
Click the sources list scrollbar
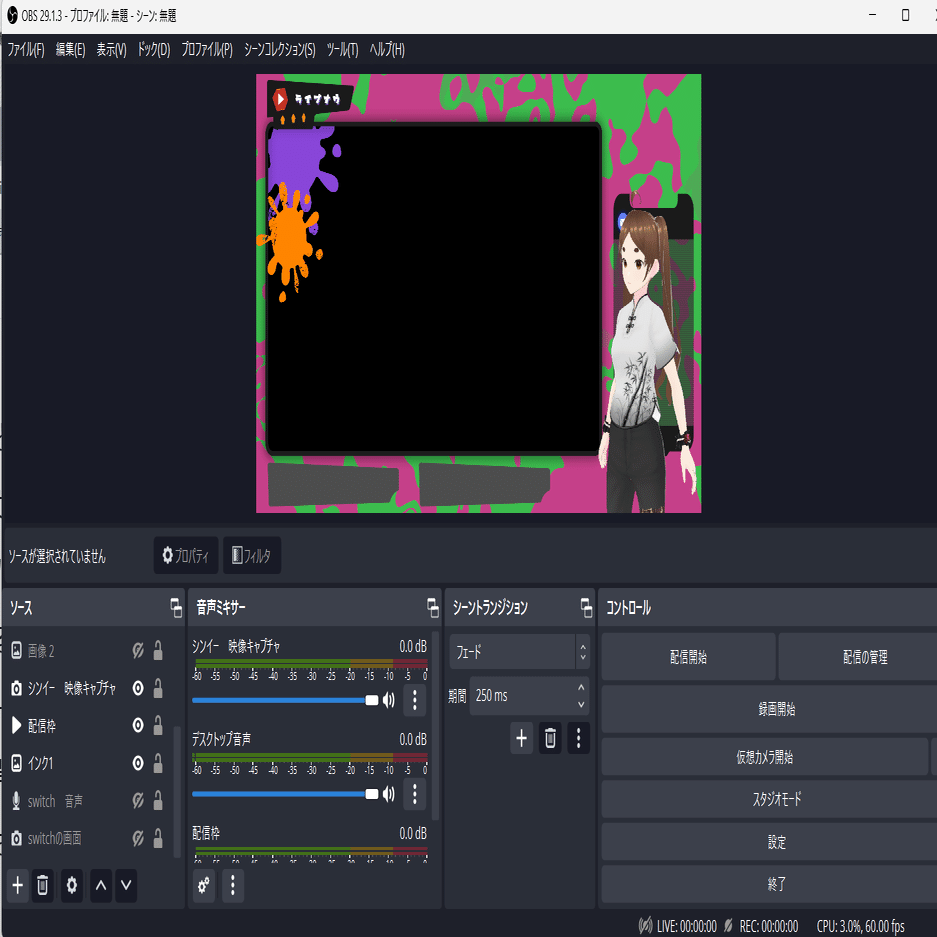point(177,791)
